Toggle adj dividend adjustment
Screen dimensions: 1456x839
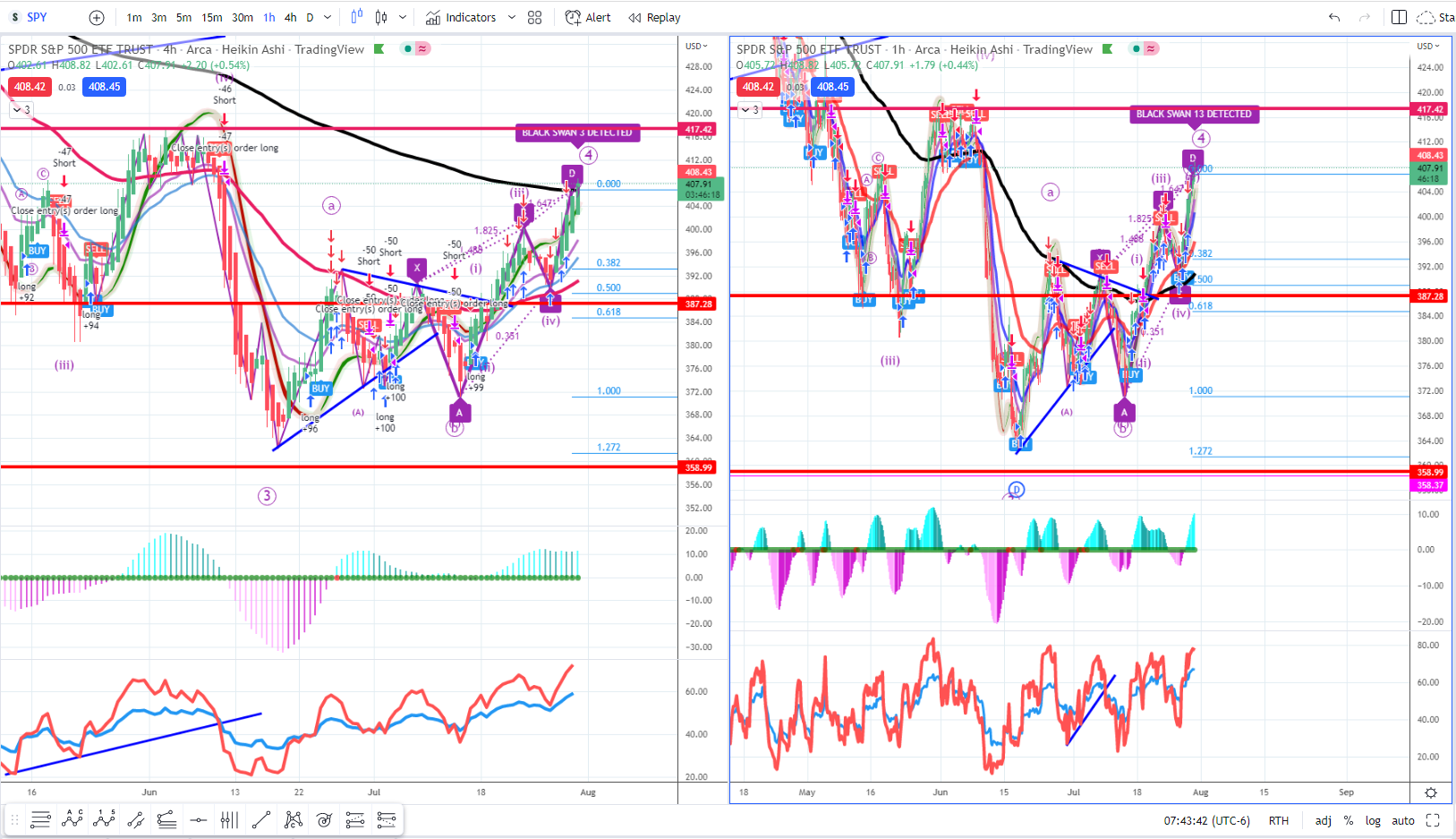[x=1323, y=820]
